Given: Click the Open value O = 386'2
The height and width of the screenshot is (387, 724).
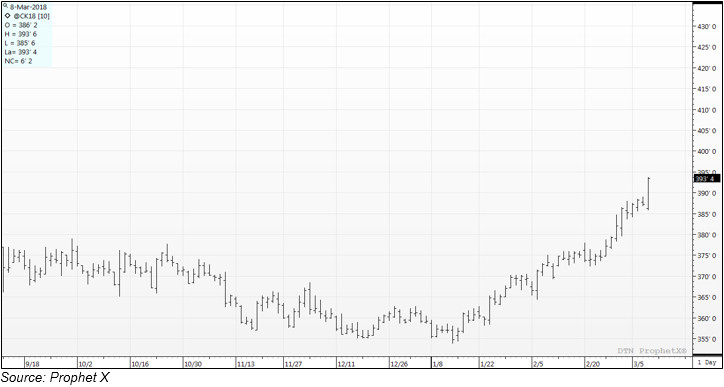Looking at the screenshot, I should [22, 25].
